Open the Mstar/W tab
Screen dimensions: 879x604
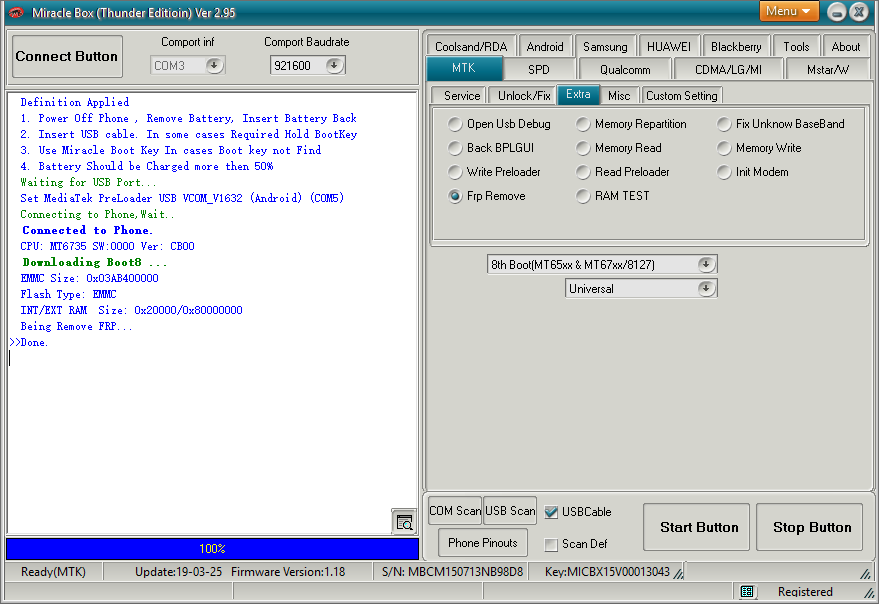coord(827,70)
